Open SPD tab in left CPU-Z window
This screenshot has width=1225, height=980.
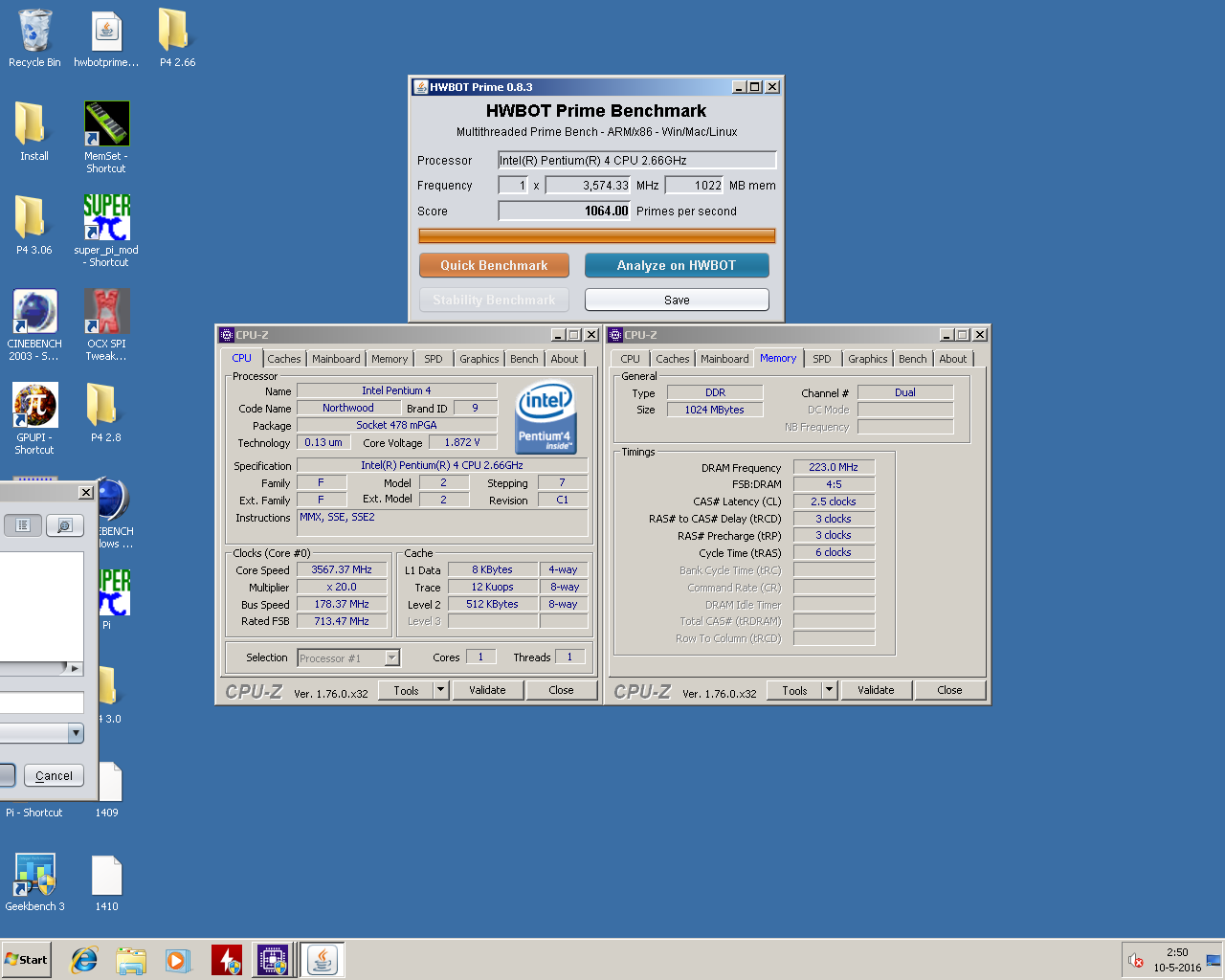click(x=434, y=359)
